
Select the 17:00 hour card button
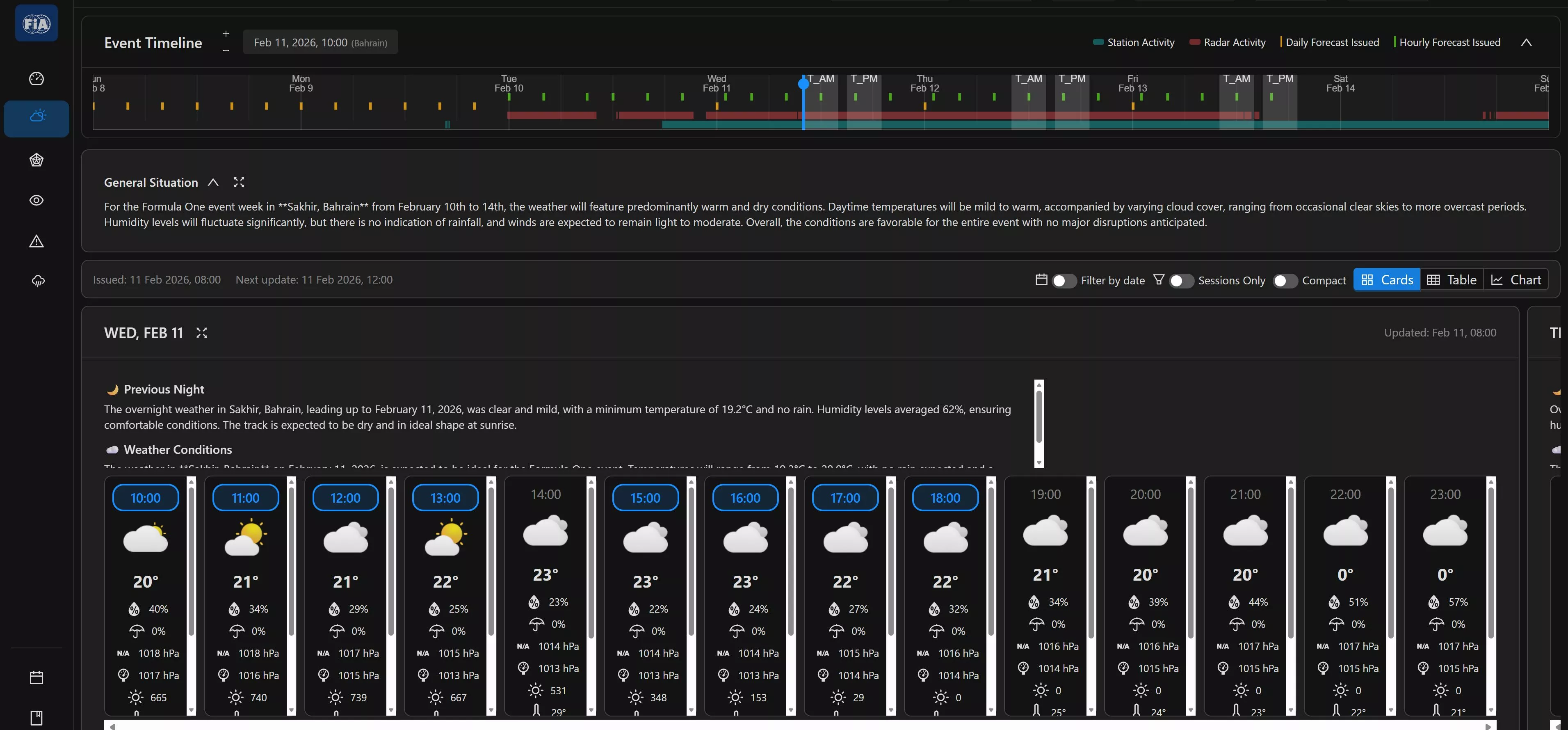(845, 497)
